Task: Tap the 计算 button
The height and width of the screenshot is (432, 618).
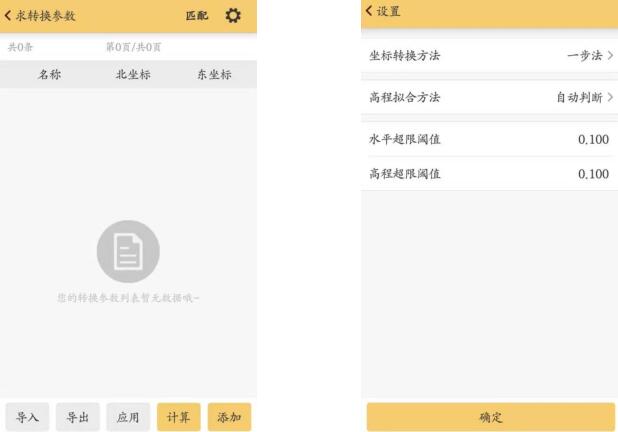Action: pos(179,417)
